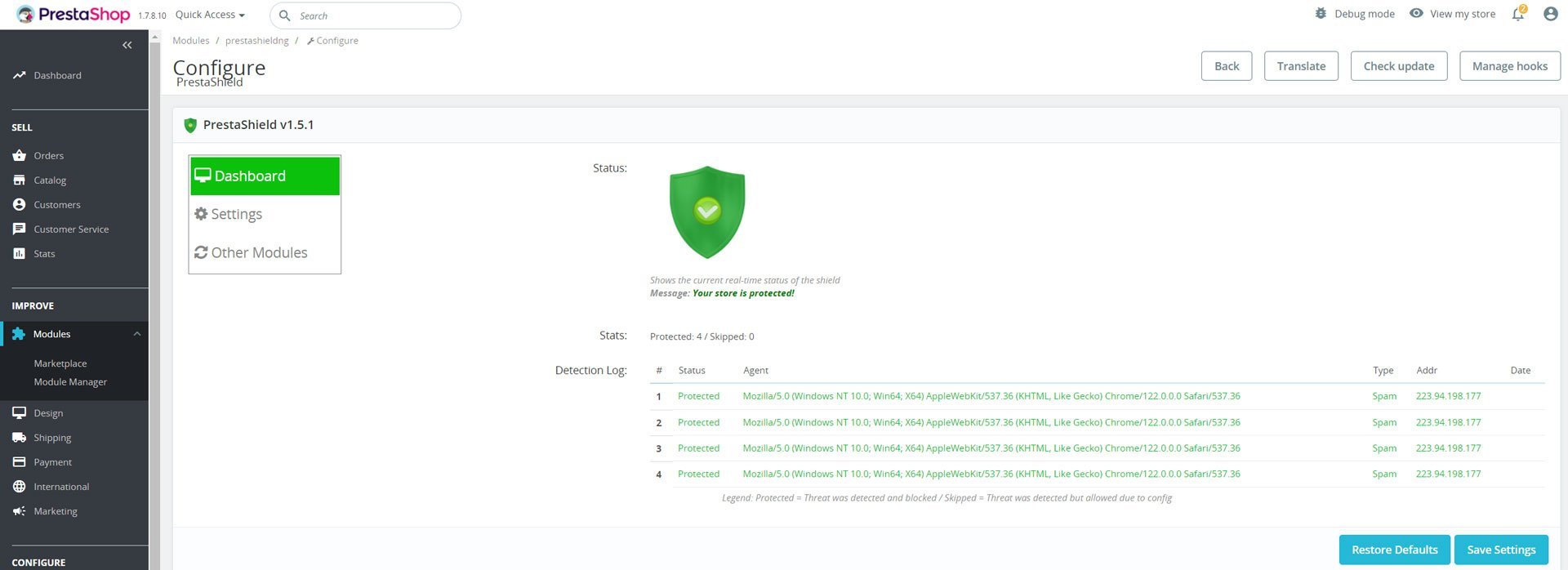Open the user profile avatar icon
The height and width of the screenshot is (570, 1568).
[x=1550, y=14]
